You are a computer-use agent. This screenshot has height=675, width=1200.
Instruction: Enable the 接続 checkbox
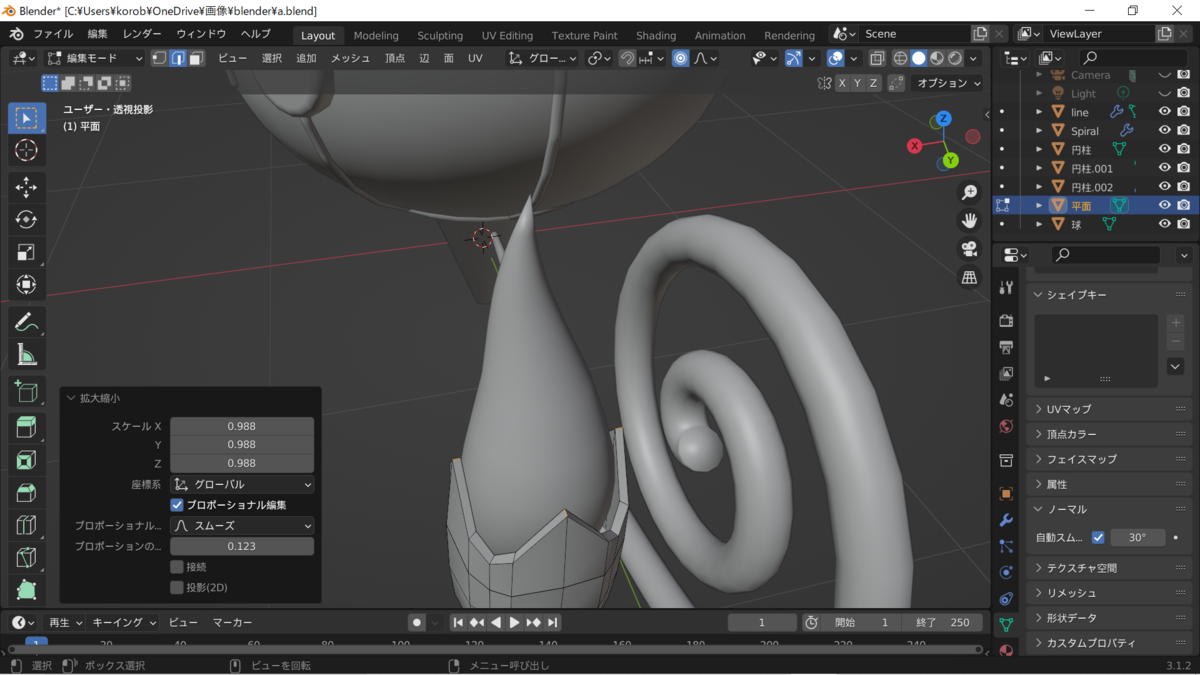point(177,567)
